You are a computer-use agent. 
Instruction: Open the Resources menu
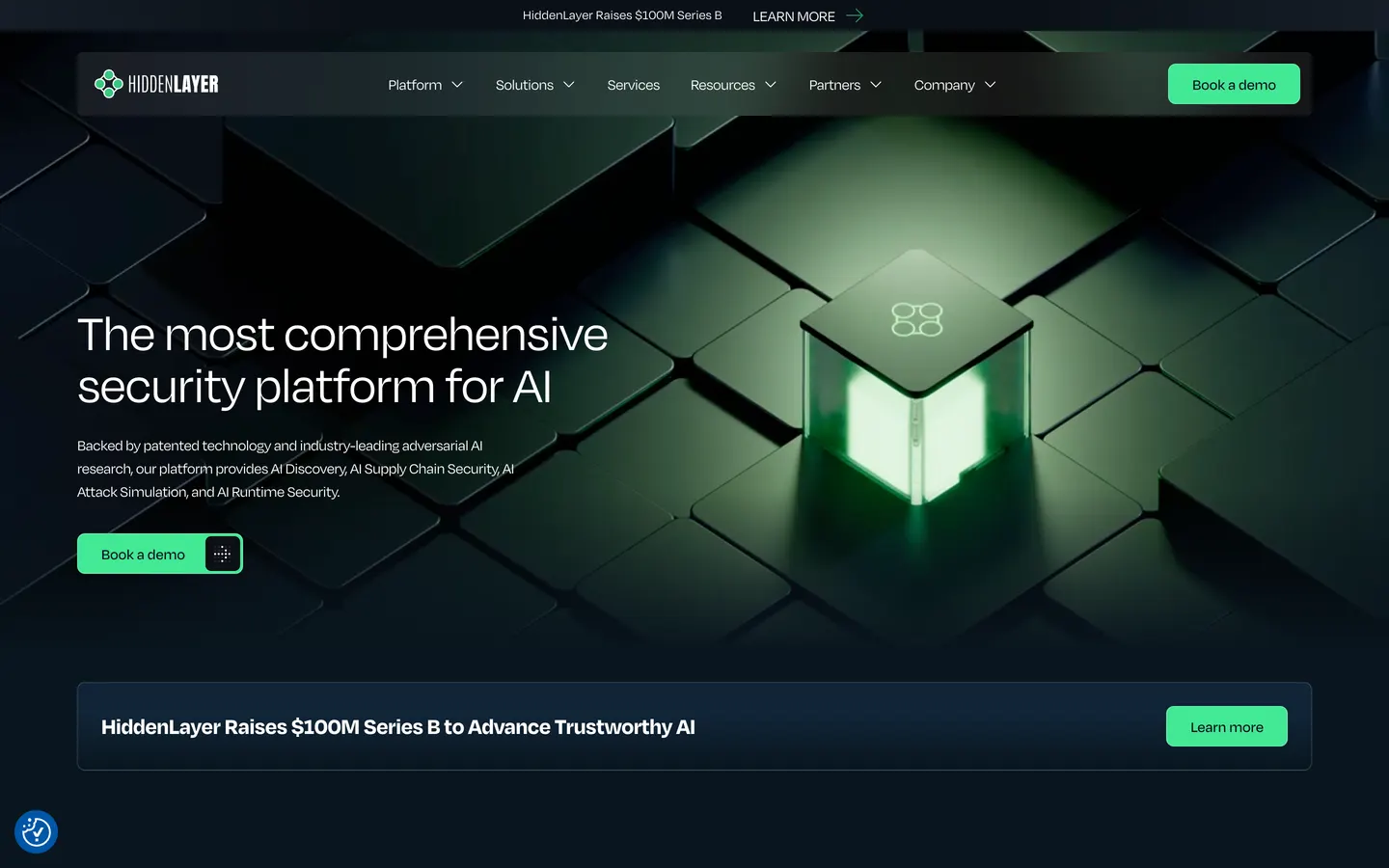coord(722,85)
